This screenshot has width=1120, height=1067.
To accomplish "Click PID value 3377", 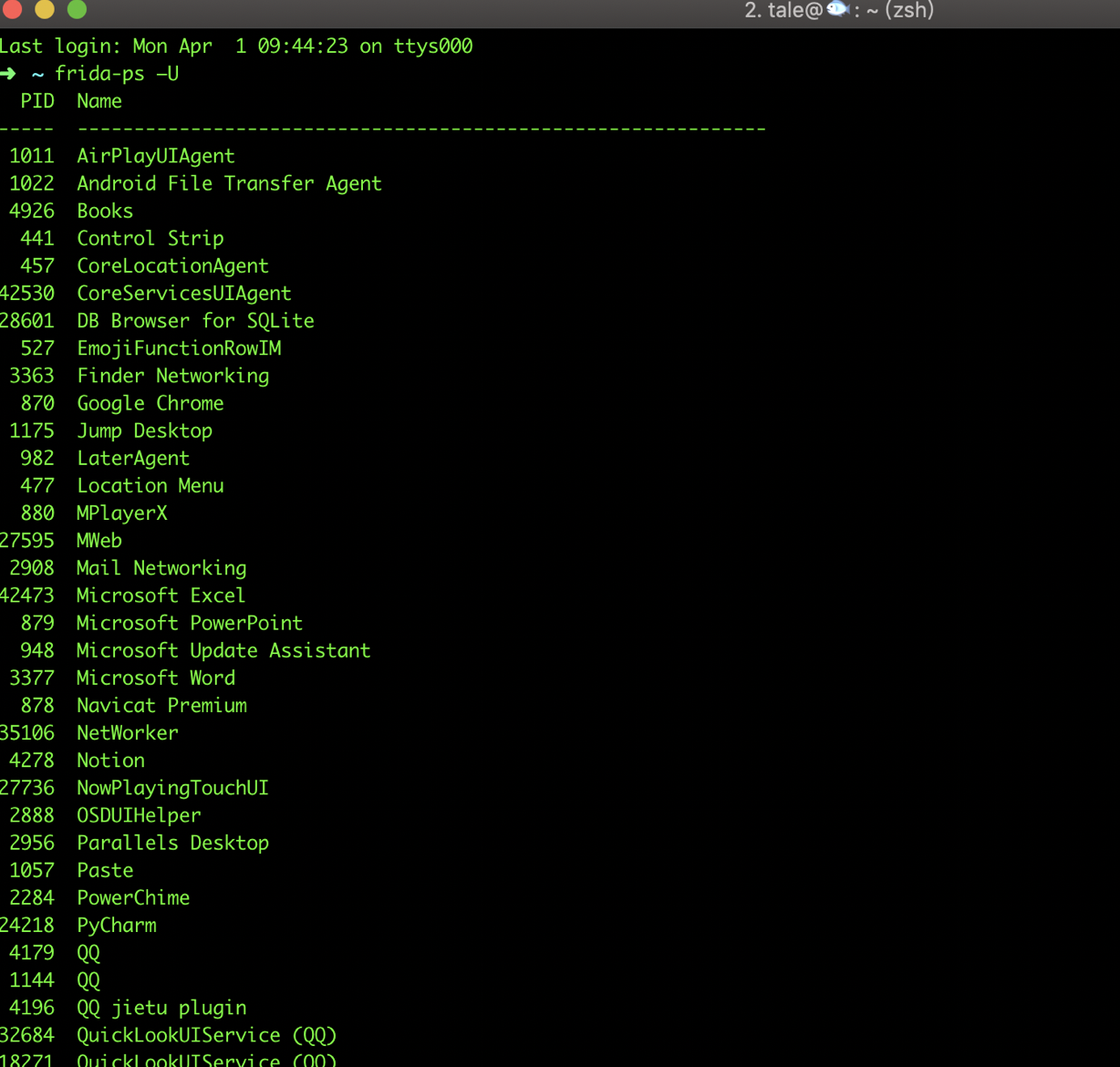I will click(x=32, y=678).
